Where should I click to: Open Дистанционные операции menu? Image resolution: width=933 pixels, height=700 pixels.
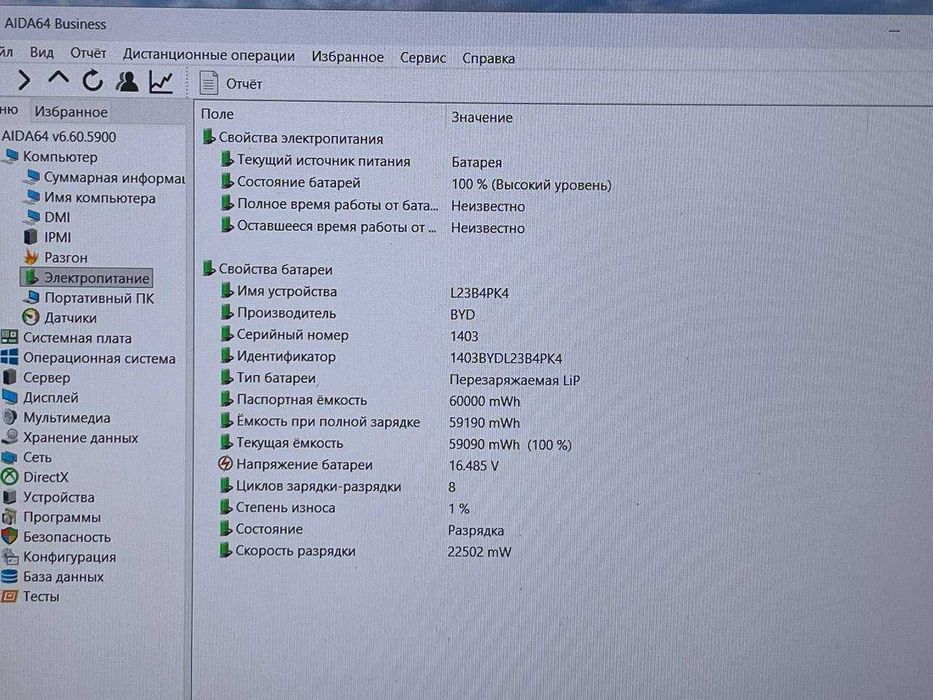click(209, 55)
